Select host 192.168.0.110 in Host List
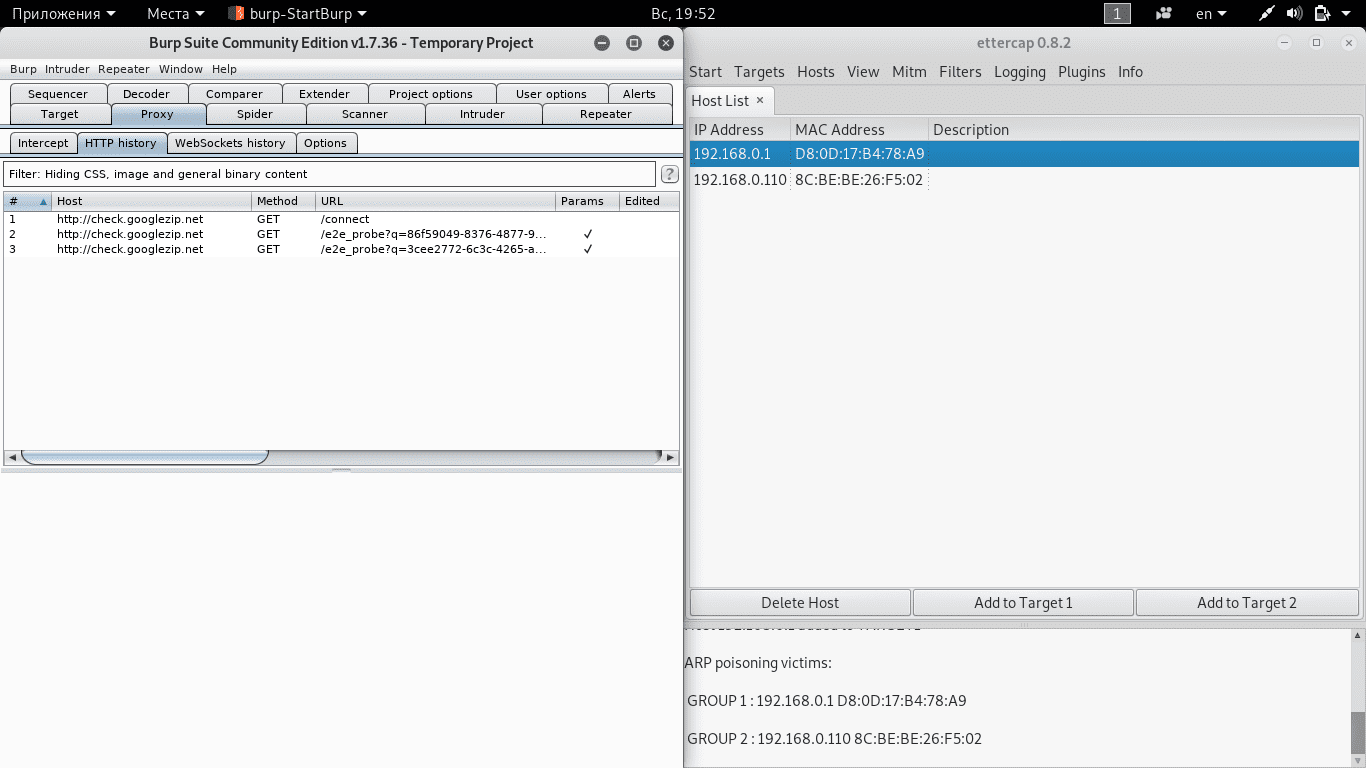The width and height of the screenshot is (1366, 768). [x=1024, y=180]
